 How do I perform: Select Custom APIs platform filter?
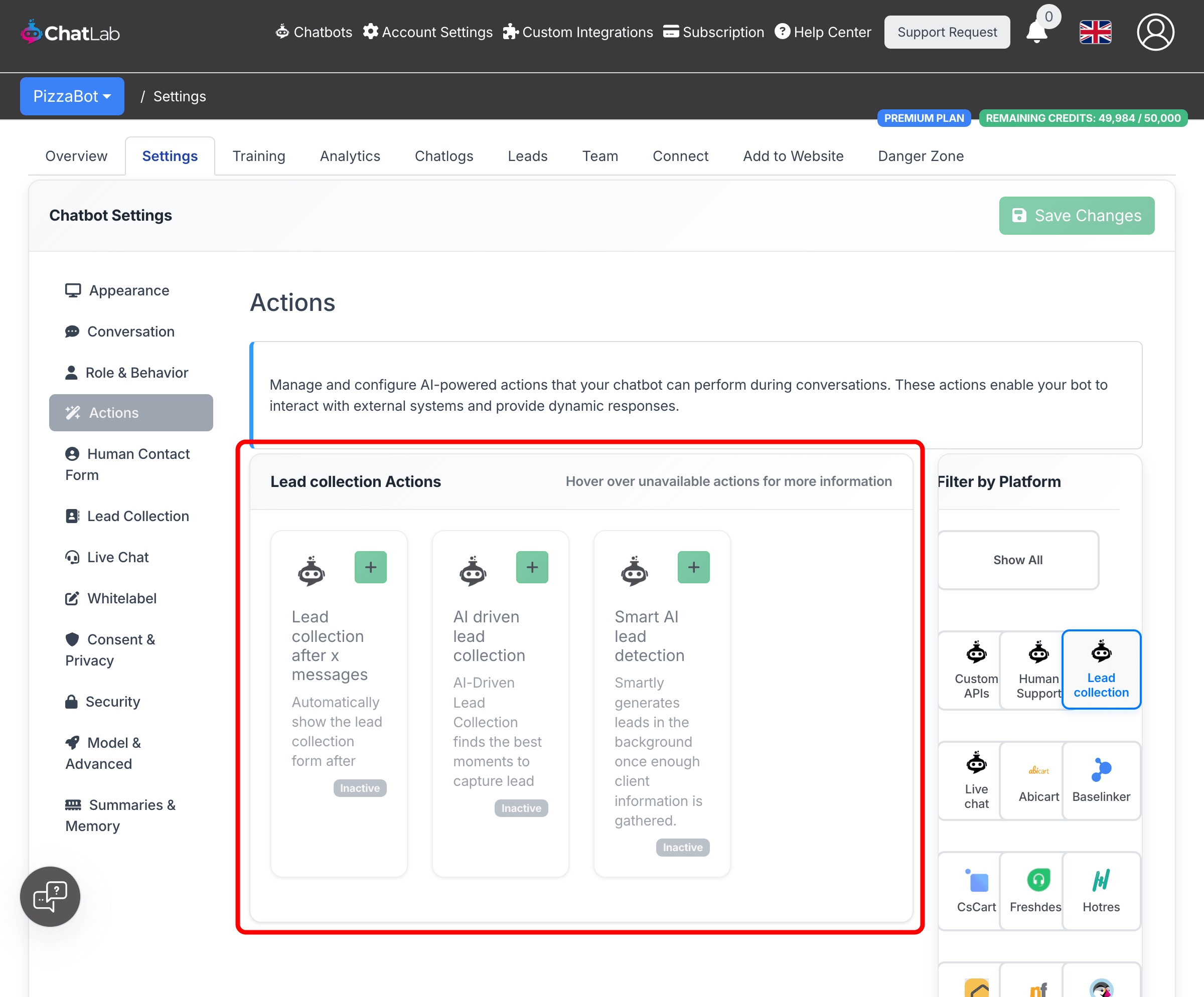[976, 670]
